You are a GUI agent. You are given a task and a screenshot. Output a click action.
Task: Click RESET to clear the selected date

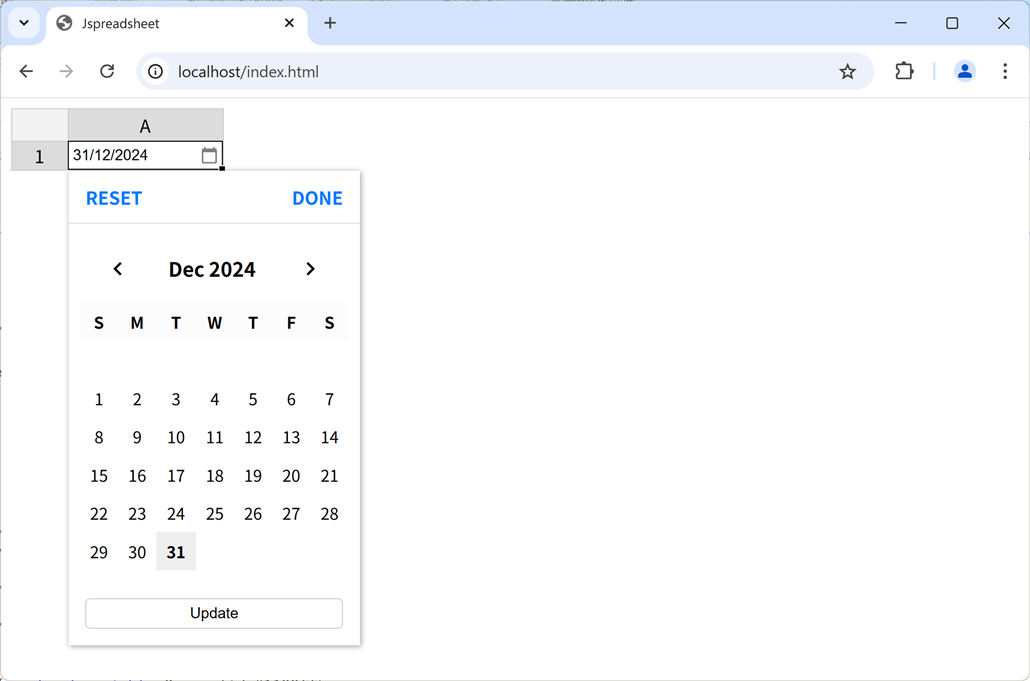[x=113, y=198]
